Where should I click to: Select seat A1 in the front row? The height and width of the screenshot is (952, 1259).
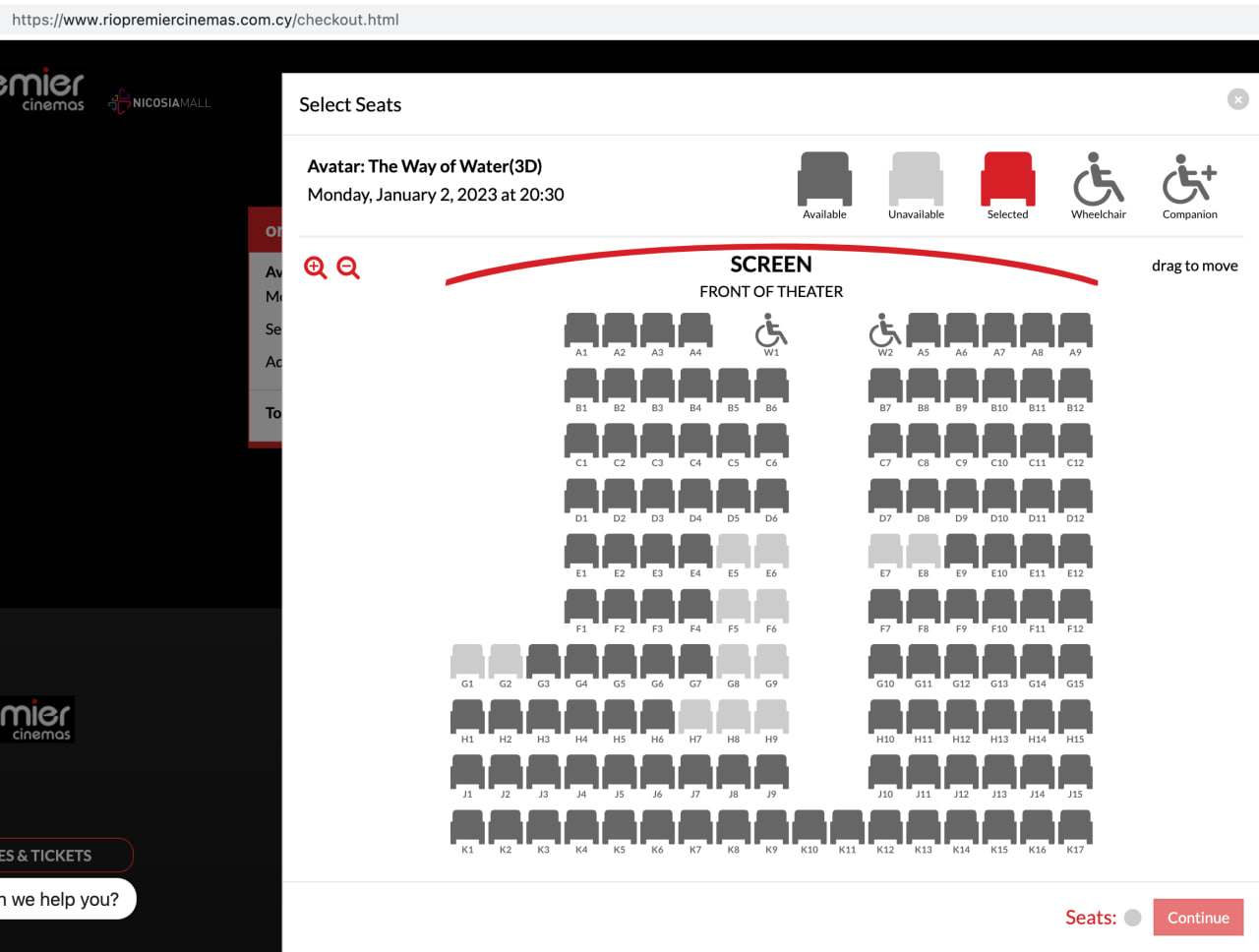[x=581, y=329]
